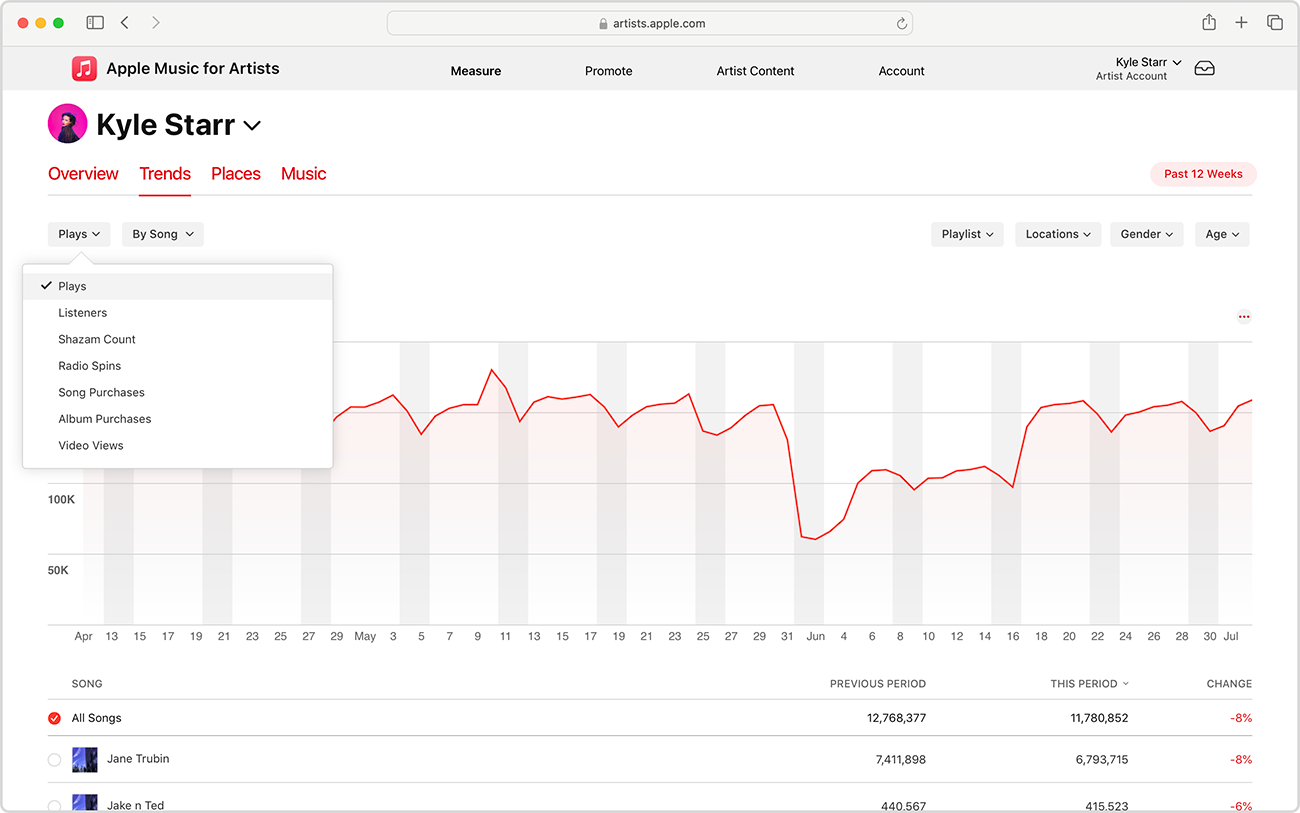The width and height of the screenshot is (1300, 813).
Task: Open a new tab with plus icon
Action: pyautogui.click(x=1241, y=22)
